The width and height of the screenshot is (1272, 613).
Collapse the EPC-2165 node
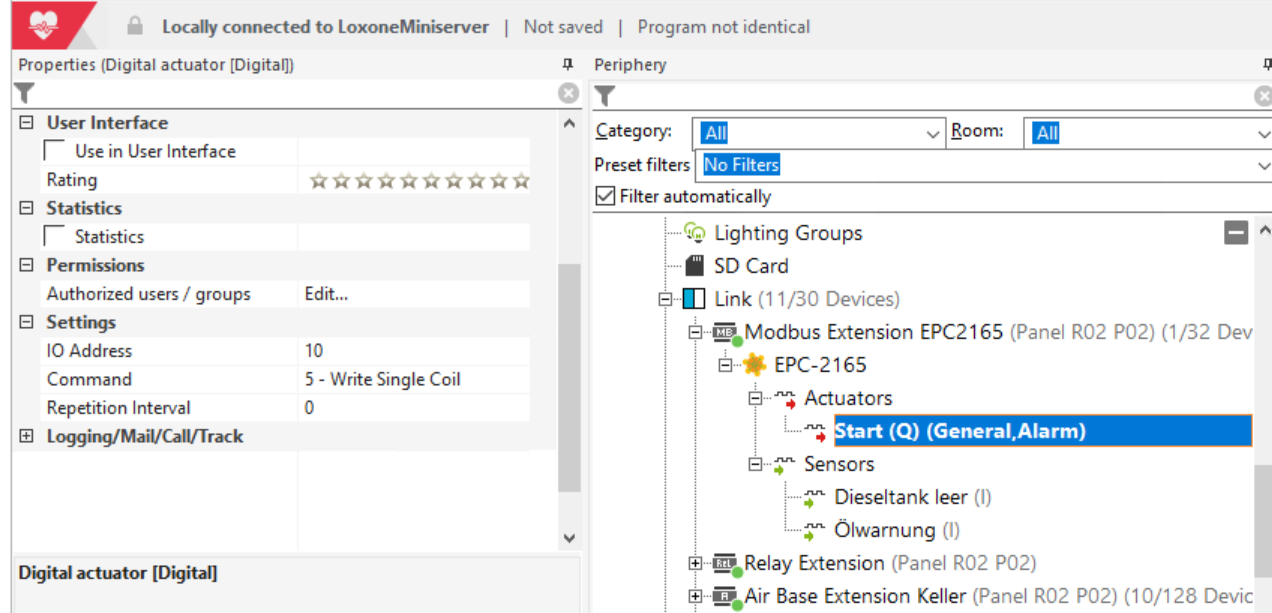click(x=725, y=365)
